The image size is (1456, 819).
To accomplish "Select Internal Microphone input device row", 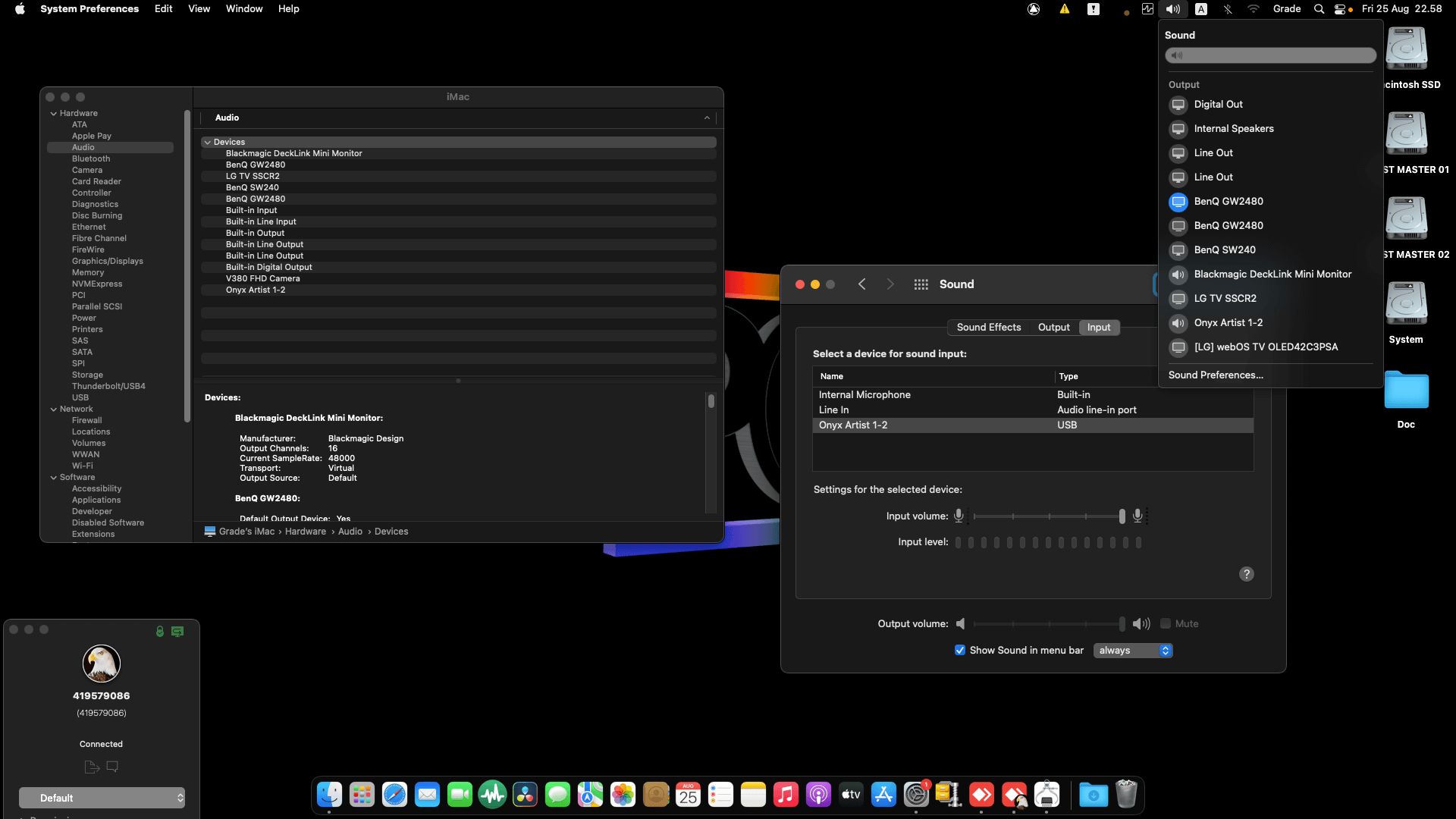I will (x=1033, y=395).
